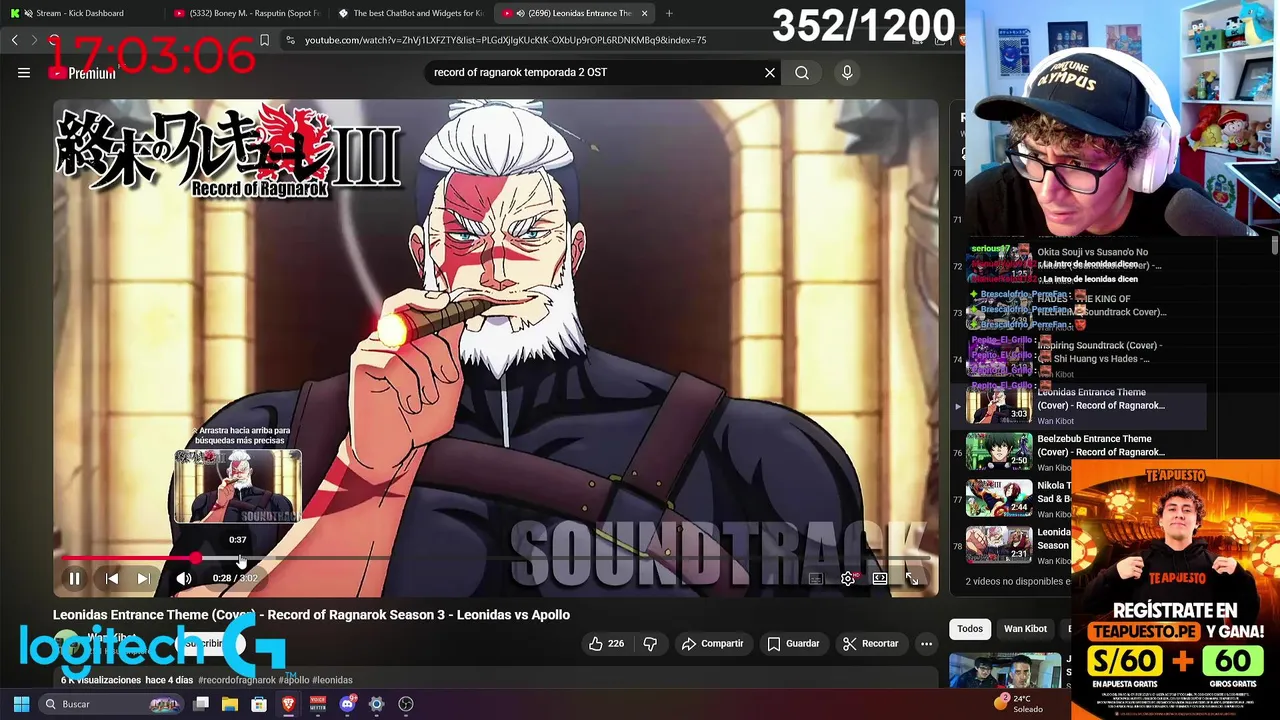Open a new browser tab
The height and width of the screenshot is (720, 1280).
click(669, 13)
